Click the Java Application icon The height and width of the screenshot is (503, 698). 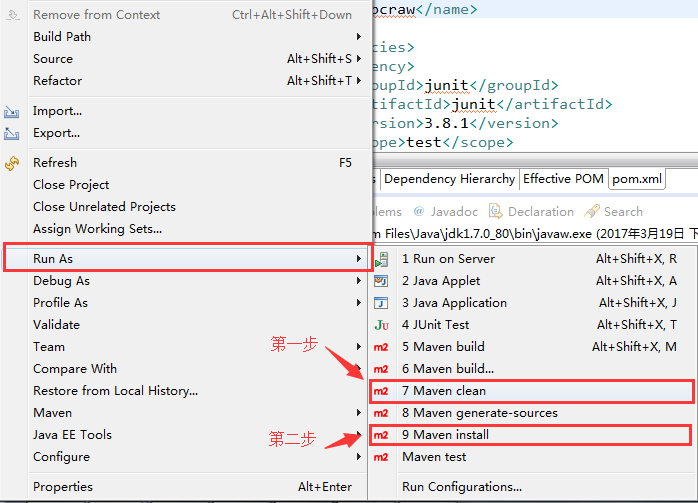[381, 303]
